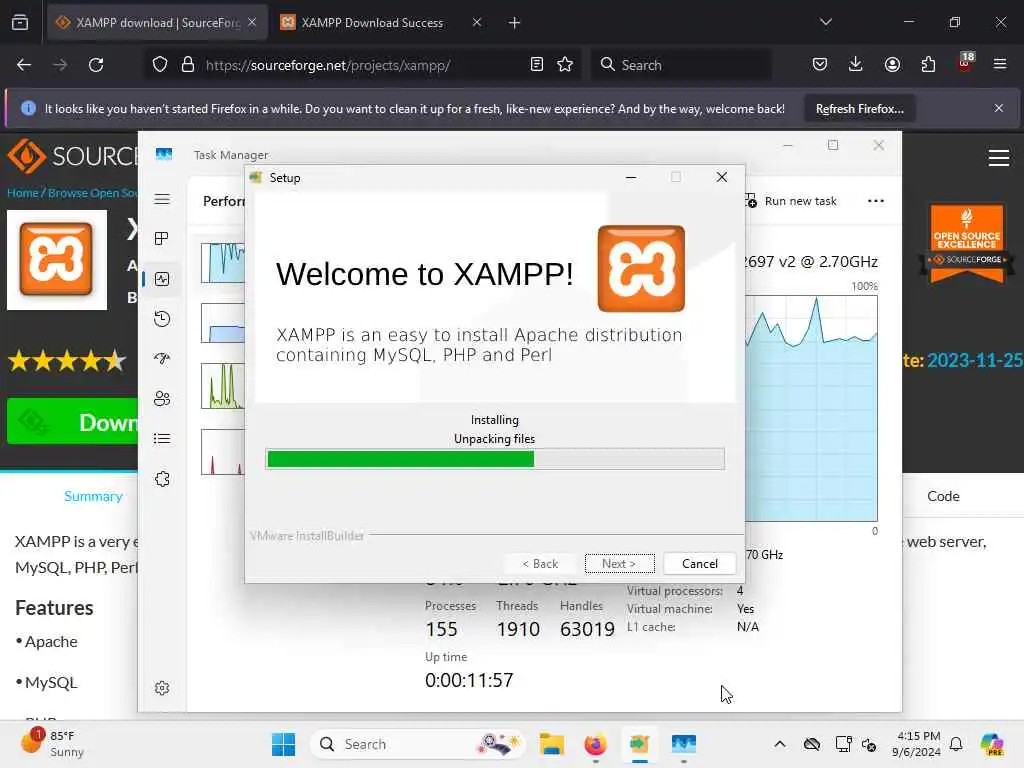
Task: Click extension icon with 18 badge
Action: [x=965, y=63]
